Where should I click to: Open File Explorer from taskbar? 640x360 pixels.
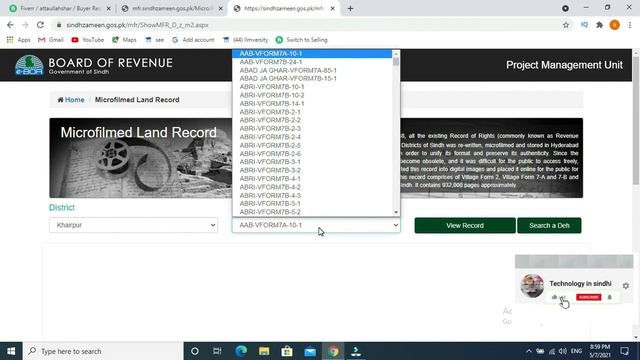pos(264,351)
